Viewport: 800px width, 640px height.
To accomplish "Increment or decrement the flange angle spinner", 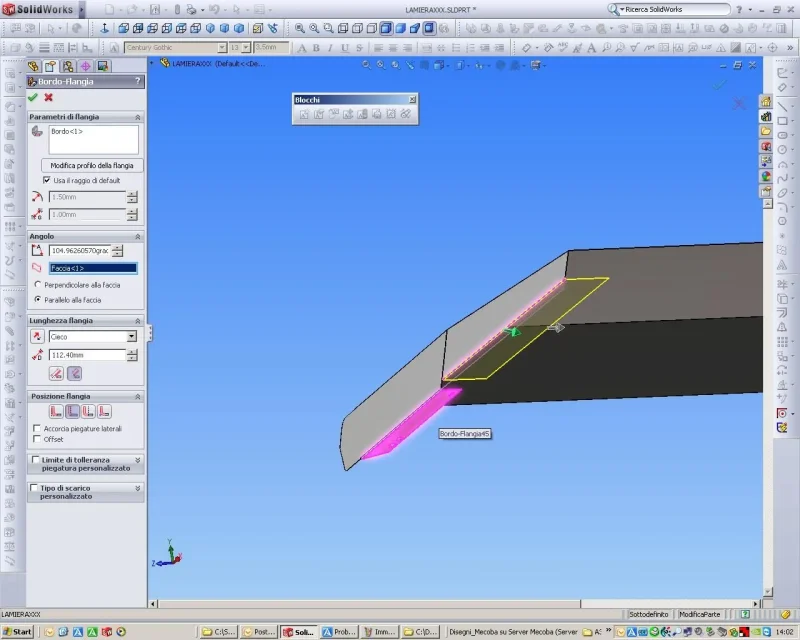I will [117, 251].
